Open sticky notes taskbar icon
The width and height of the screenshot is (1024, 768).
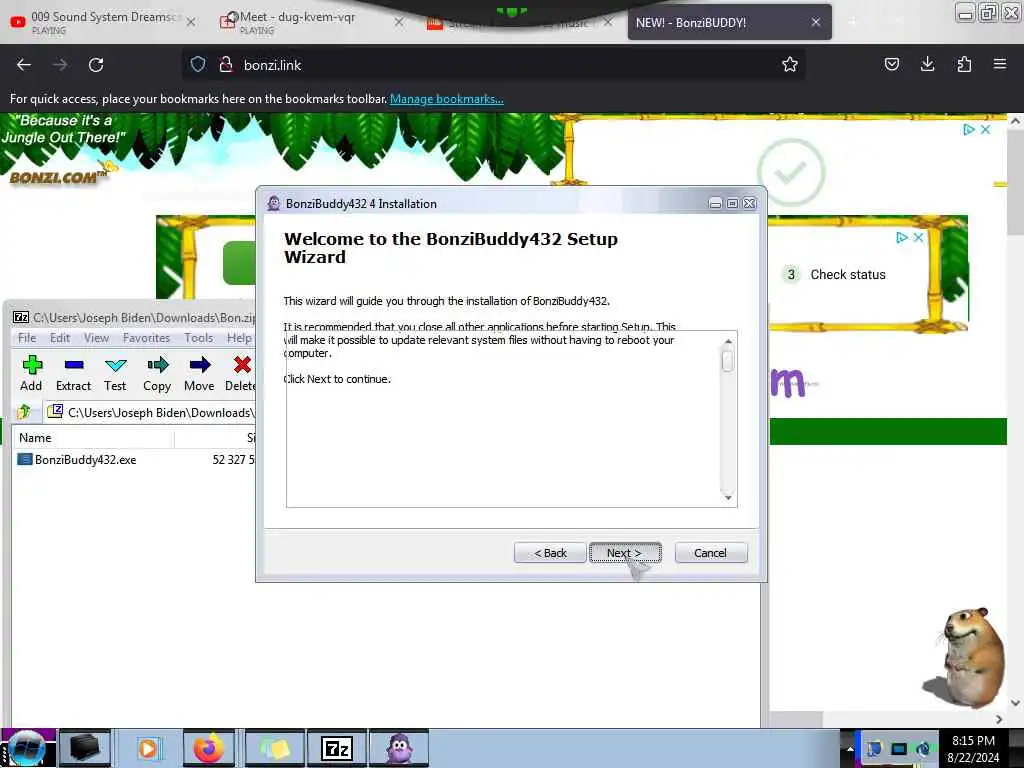274,748
